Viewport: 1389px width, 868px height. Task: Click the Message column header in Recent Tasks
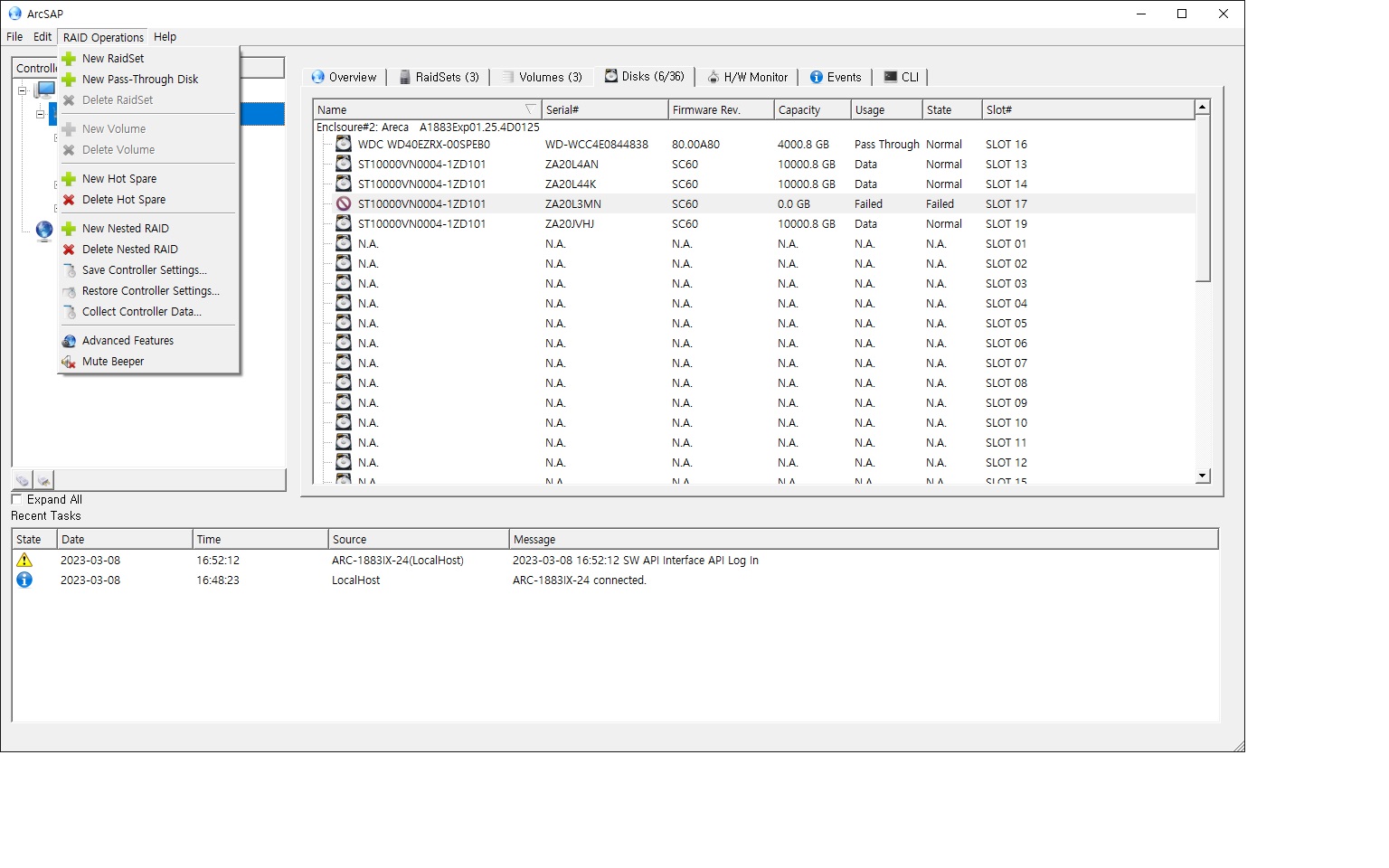pyautogui.click(x=864, y=539)
